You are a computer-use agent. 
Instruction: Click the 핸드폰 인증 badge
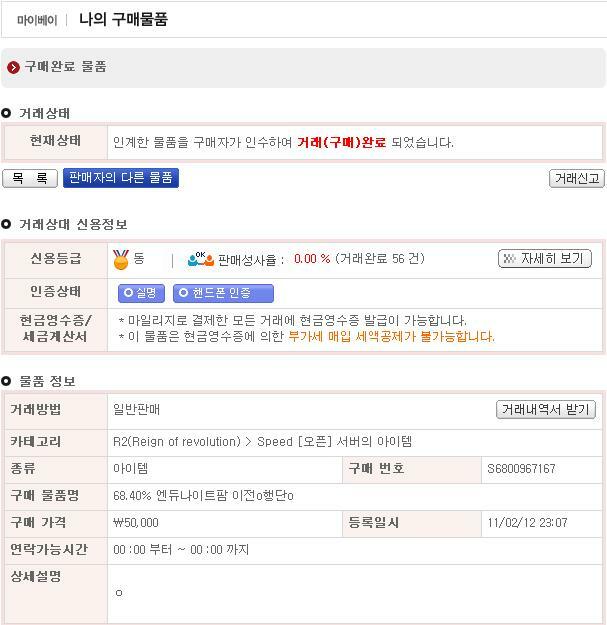pos(223,293)
